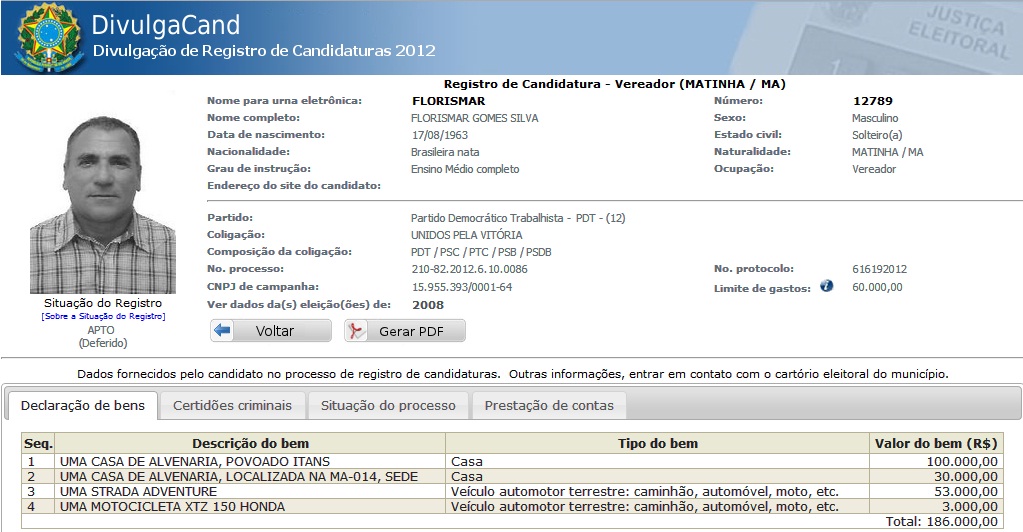Click the 'Descrição do bem' column header

250,443
